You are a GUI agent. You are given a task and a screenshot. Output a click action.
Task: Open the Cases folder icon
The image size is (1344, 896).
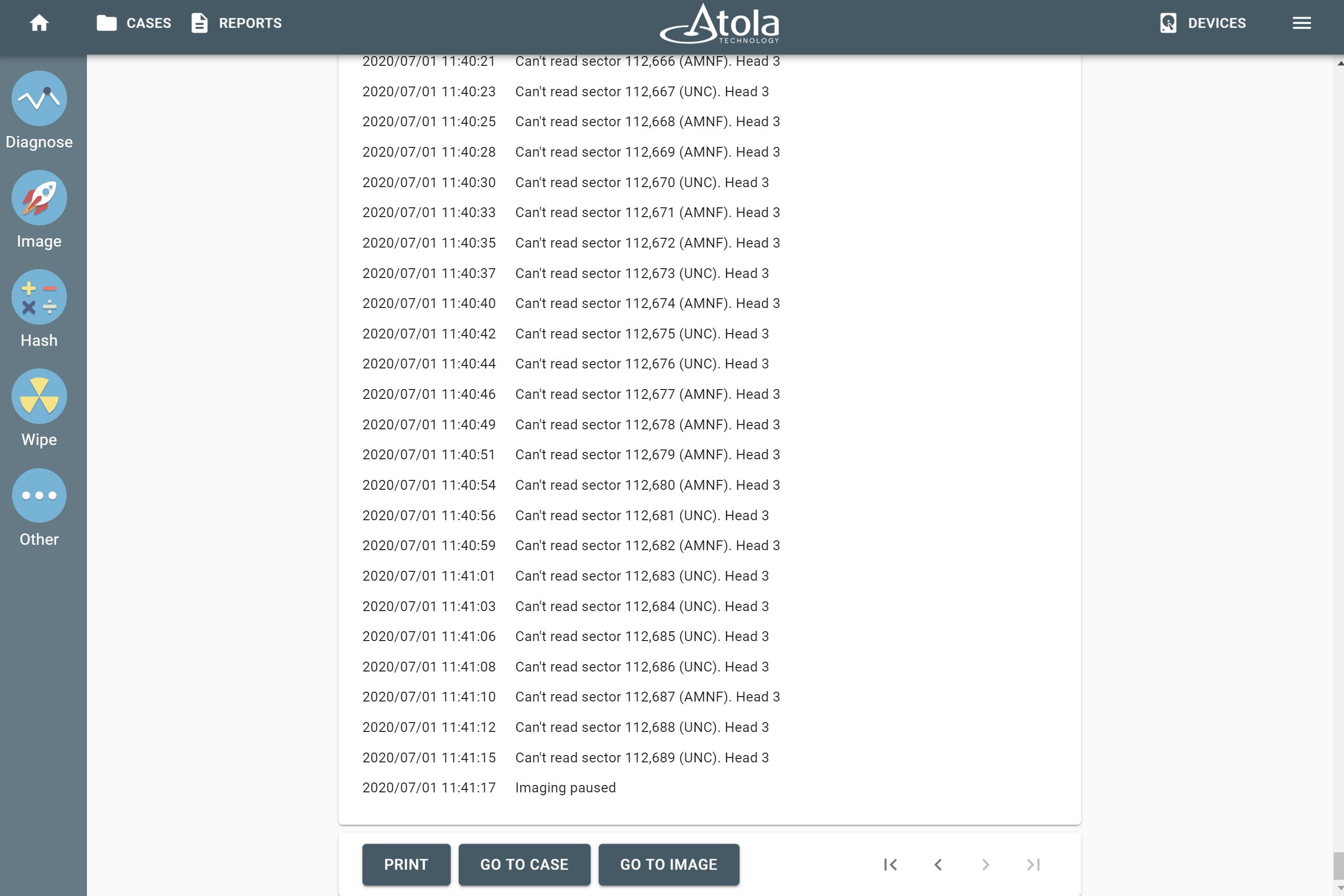[x=107, y=23]
